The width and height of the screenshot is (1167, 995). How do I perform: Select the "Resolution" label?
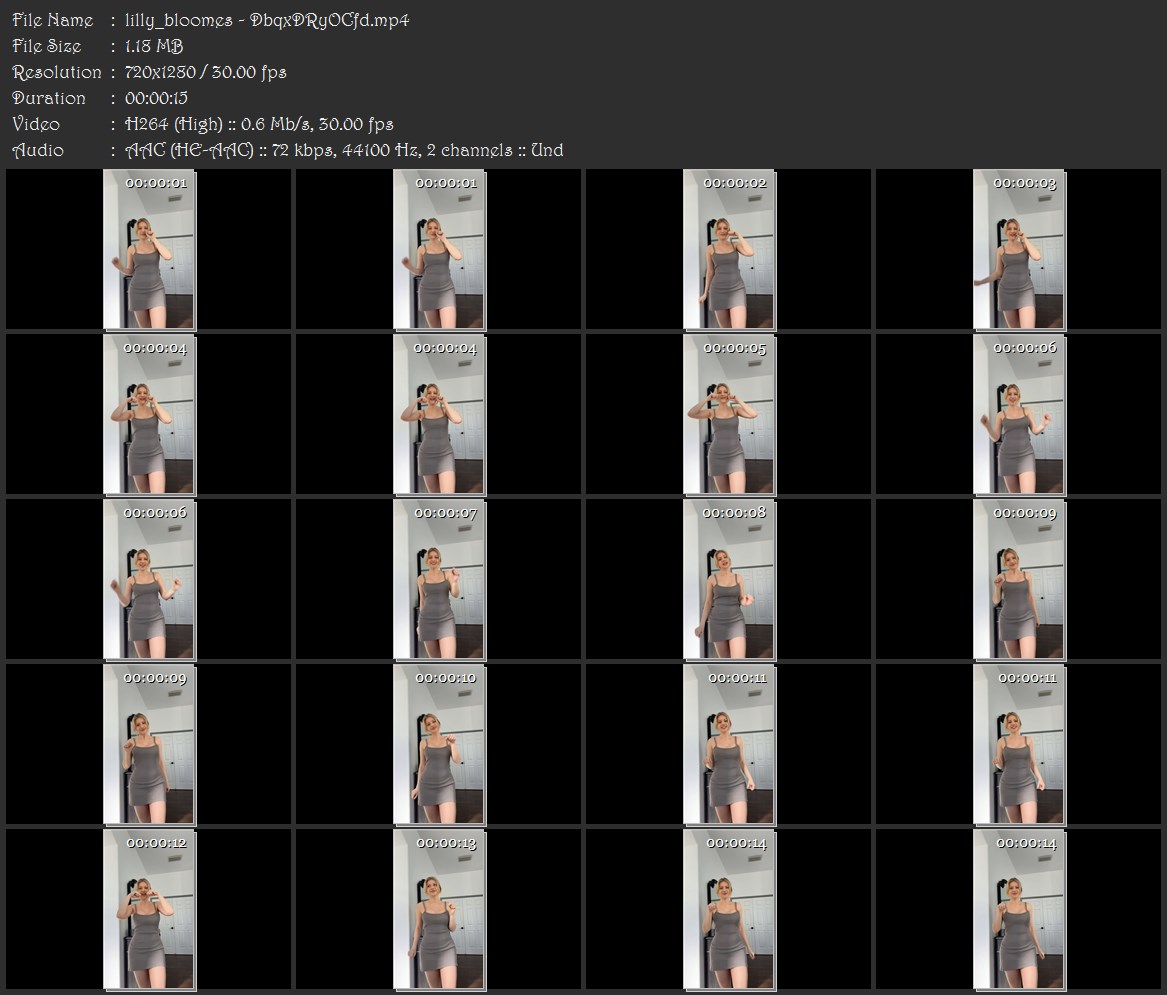[57, 72]
